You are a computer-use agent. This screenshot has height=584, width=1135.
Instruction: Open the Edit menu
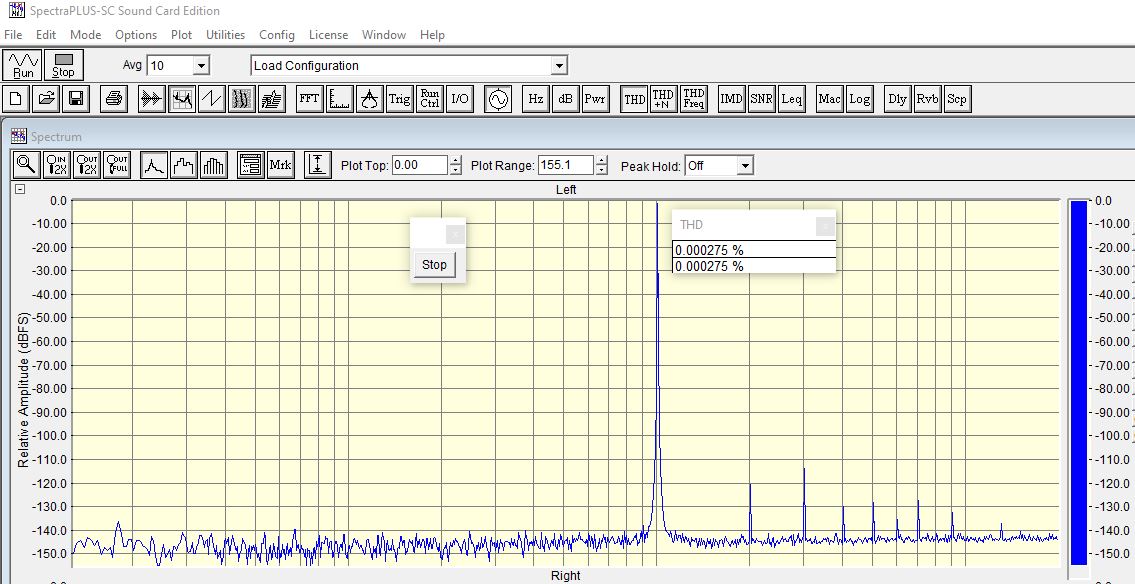click(x=46, y=35)
